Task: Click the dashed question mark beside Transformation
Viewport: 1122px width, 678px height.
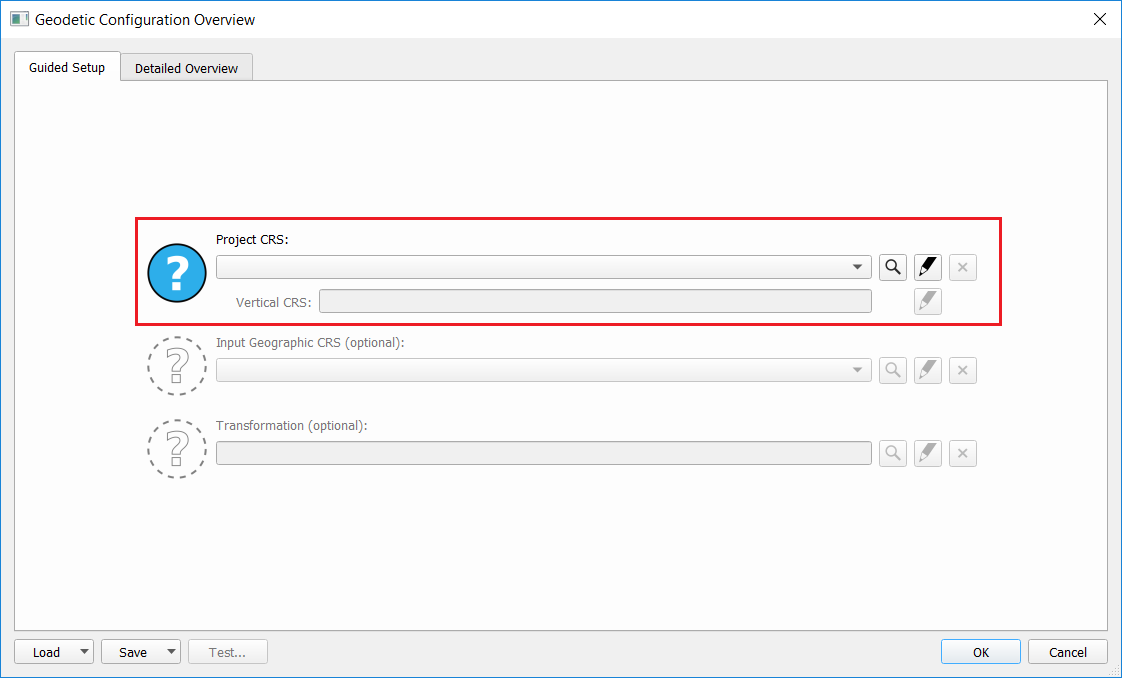Action: [x=177, y=448]
